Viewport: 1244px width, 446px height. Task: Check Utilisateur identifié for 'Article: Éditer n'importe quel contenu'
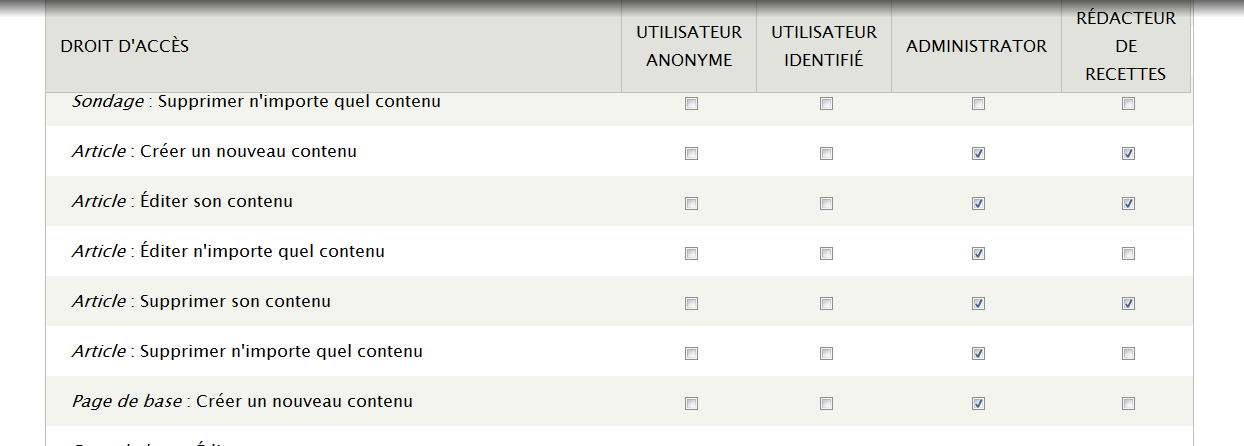pyautogui.click(x=826, y=254)
